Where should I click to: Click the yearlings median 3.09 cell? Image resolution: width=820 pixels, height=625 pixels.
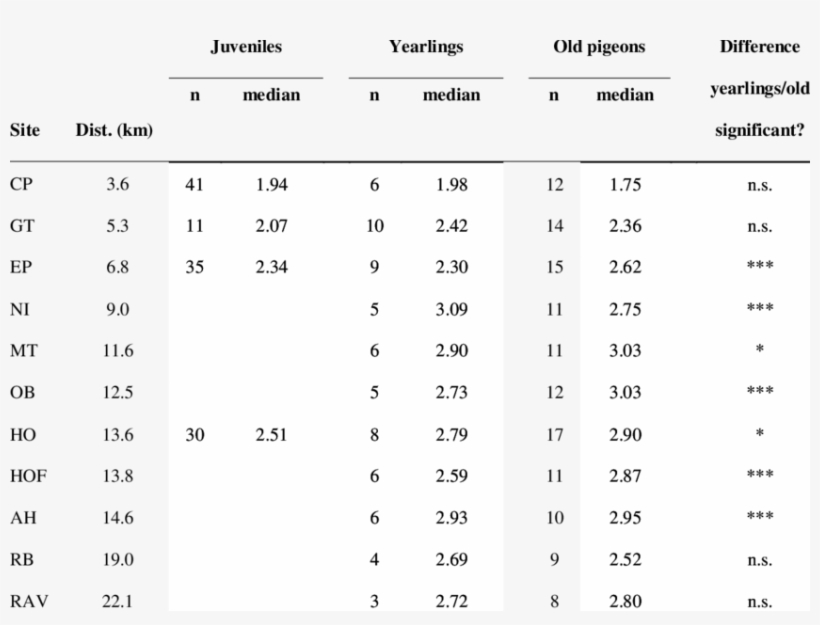[x=452, y=310]
